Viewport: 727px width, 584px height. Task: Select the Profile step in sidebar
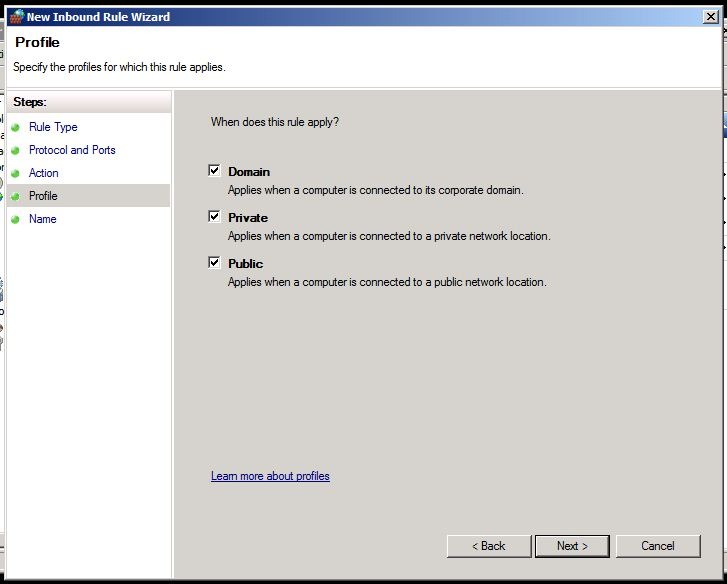point(43,196)
